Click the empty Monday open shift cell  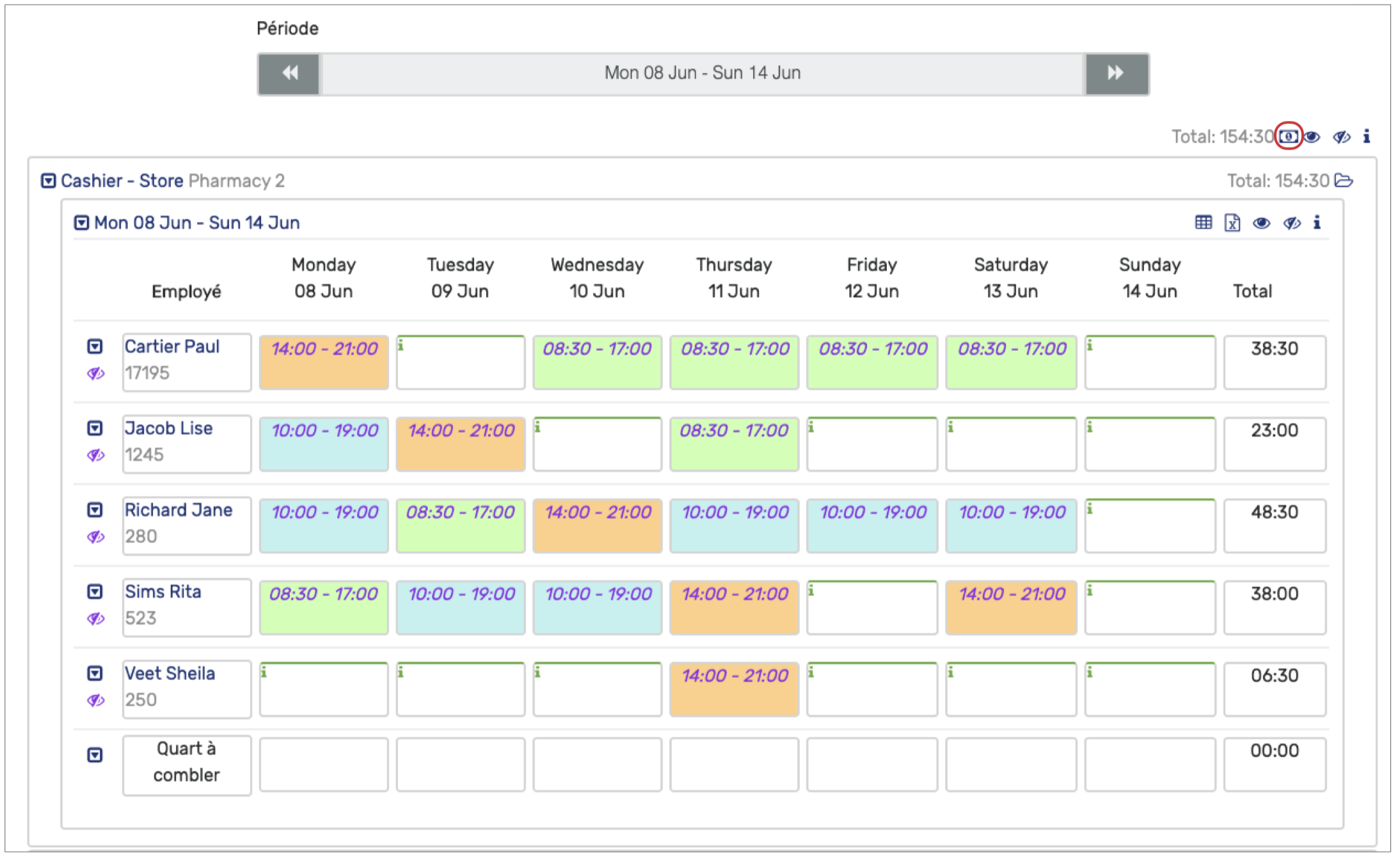point(323,764)
